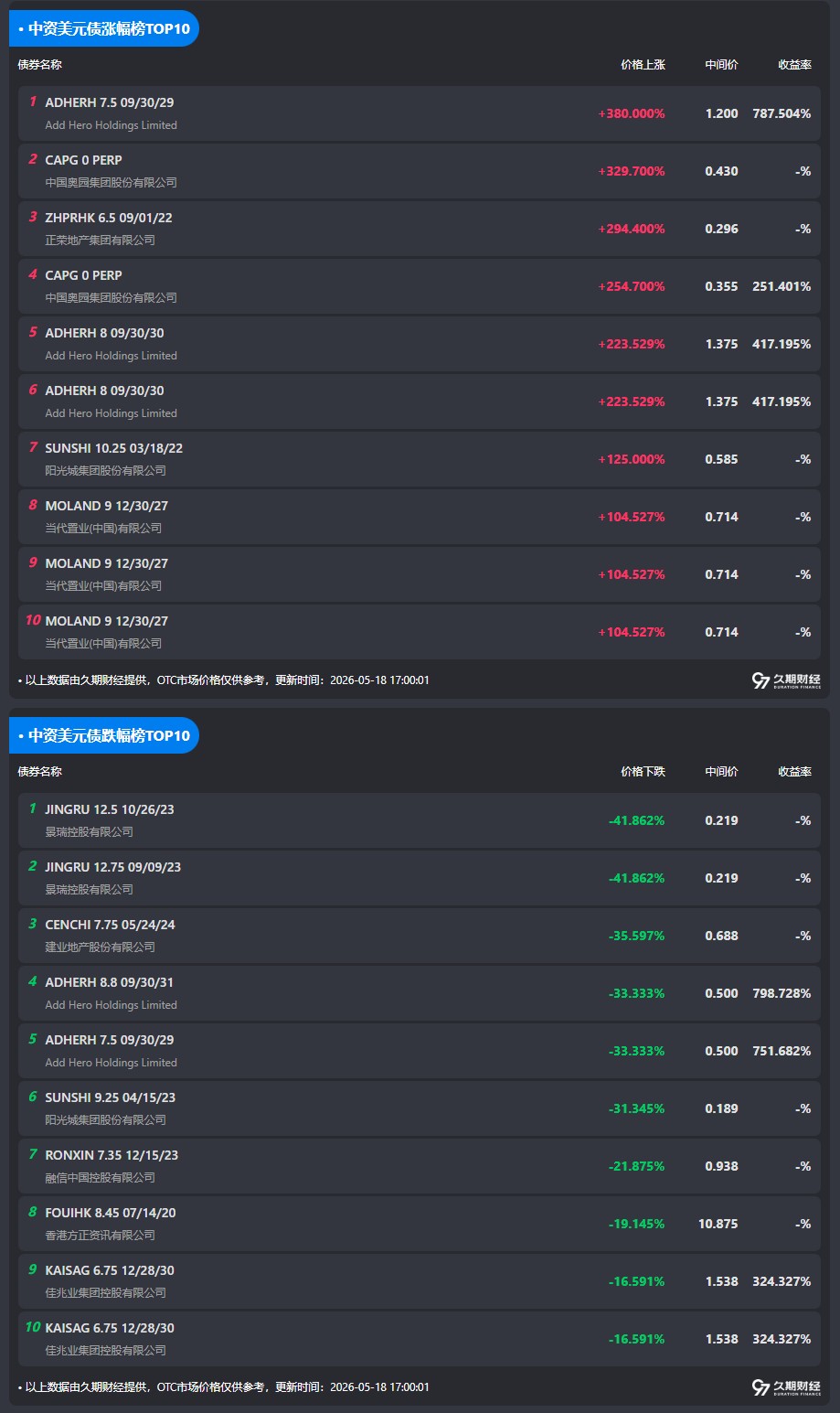Click the update time note under losers table
This screenshot has width=840, height=1413.
(x=224, y=1387)
